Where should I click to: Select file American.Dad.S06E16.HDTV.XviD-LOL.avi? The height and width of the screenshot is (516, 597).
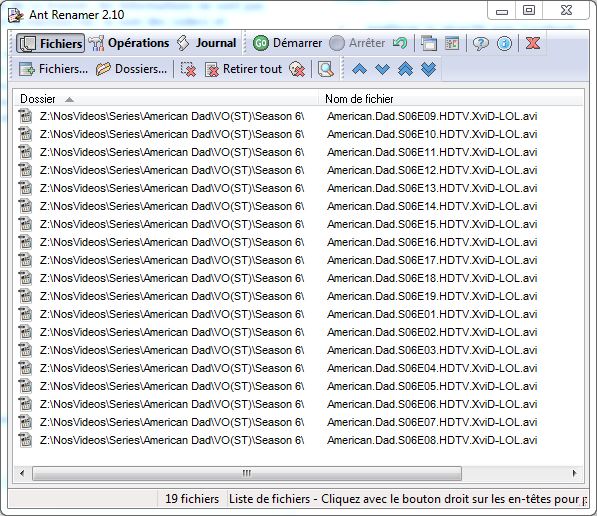(x=432, y=242)
